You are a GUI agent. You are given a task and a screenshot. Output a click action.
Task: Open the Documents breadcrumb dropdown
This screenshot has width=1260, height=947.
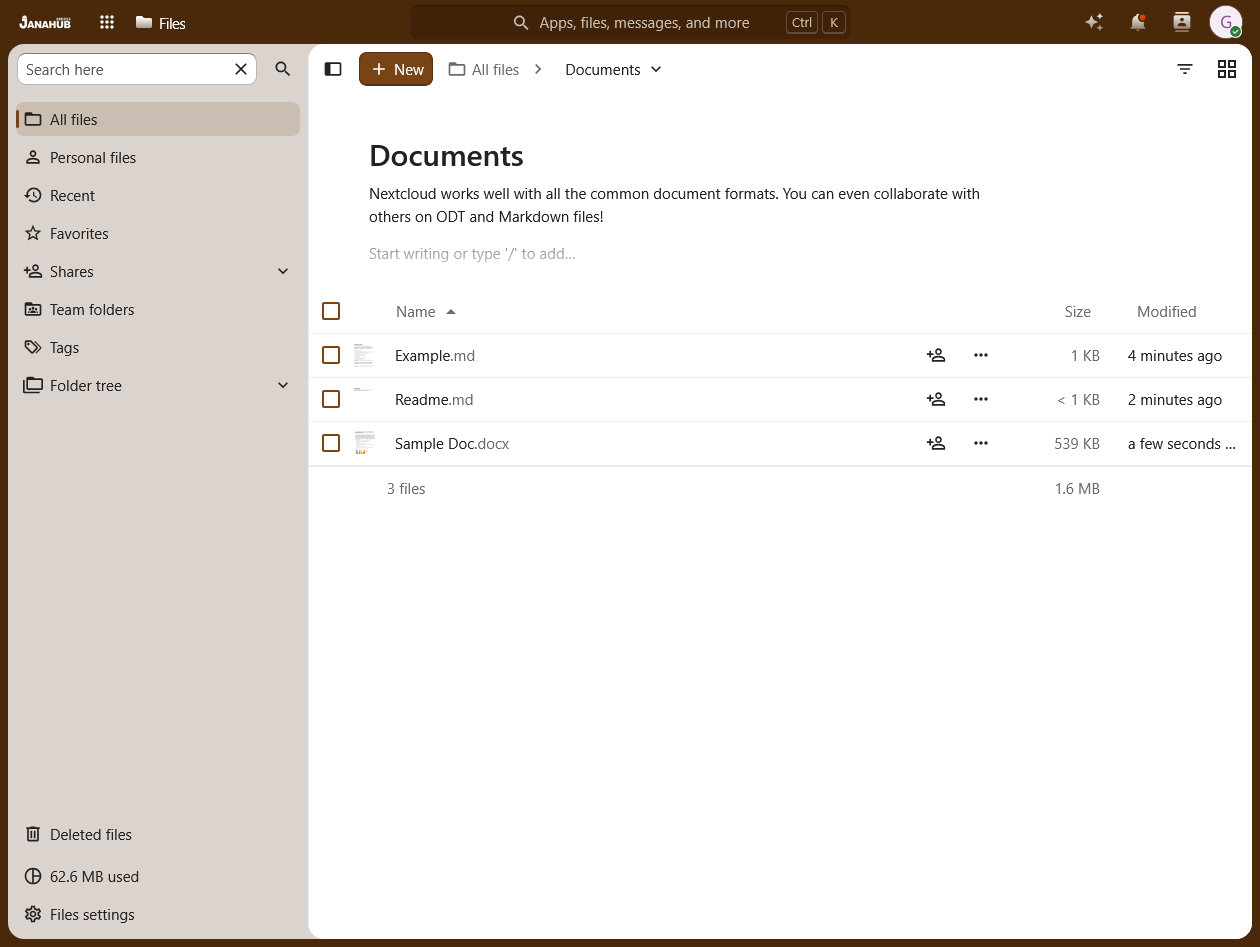click(613, 69)
